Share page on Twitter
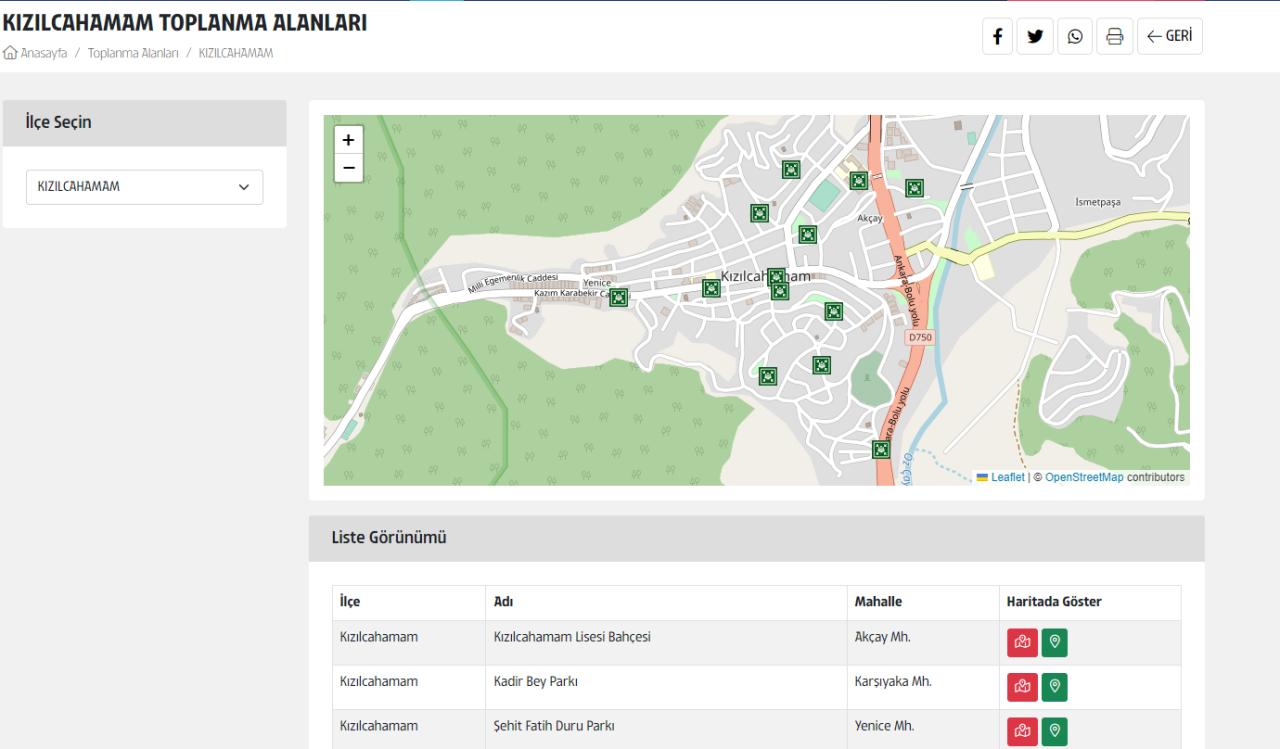Viewport: 1280px width, 749px height. tap(1036, 37)
